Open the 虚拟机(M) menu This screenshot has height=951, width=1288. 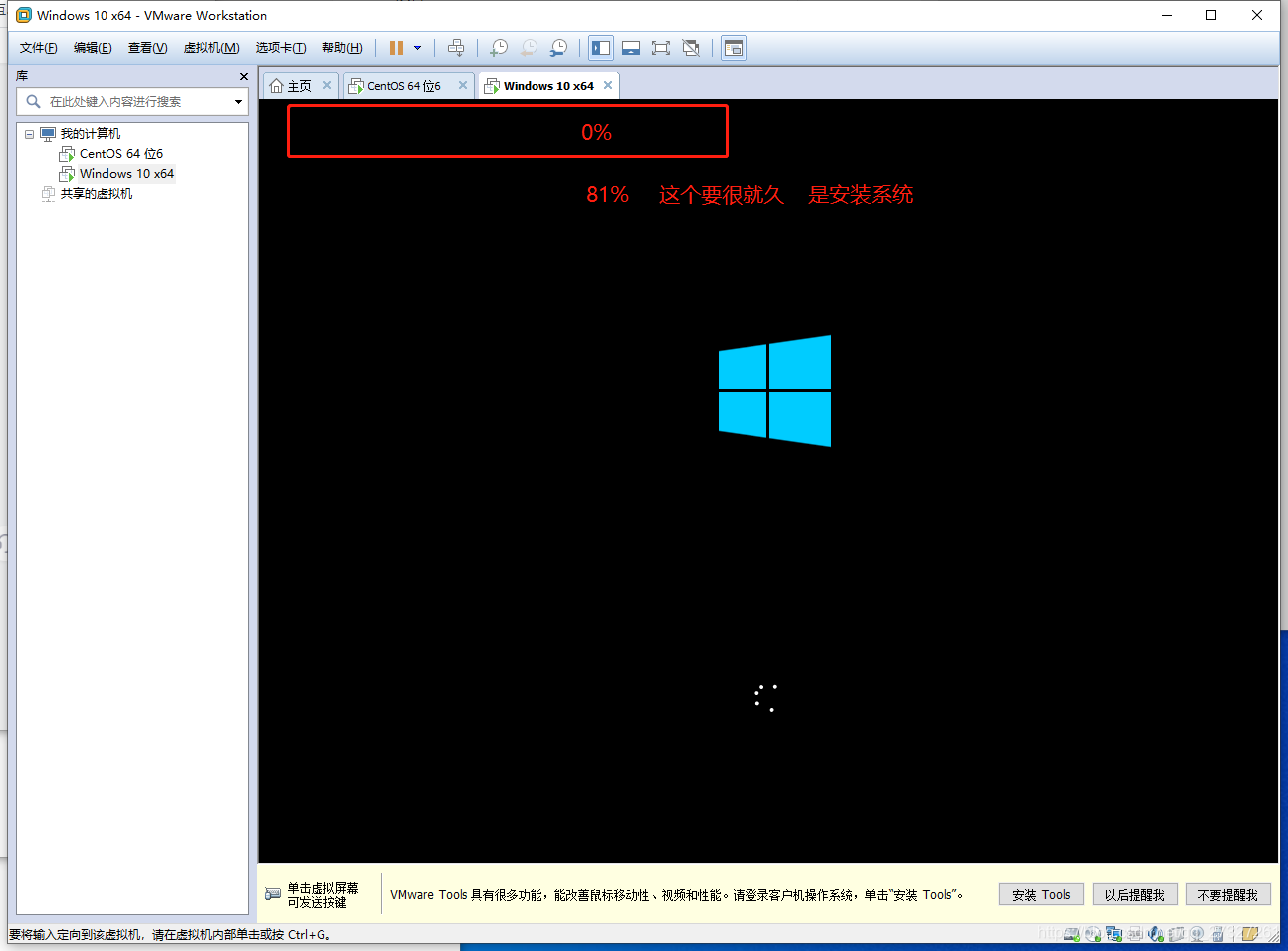pos(211,48)
